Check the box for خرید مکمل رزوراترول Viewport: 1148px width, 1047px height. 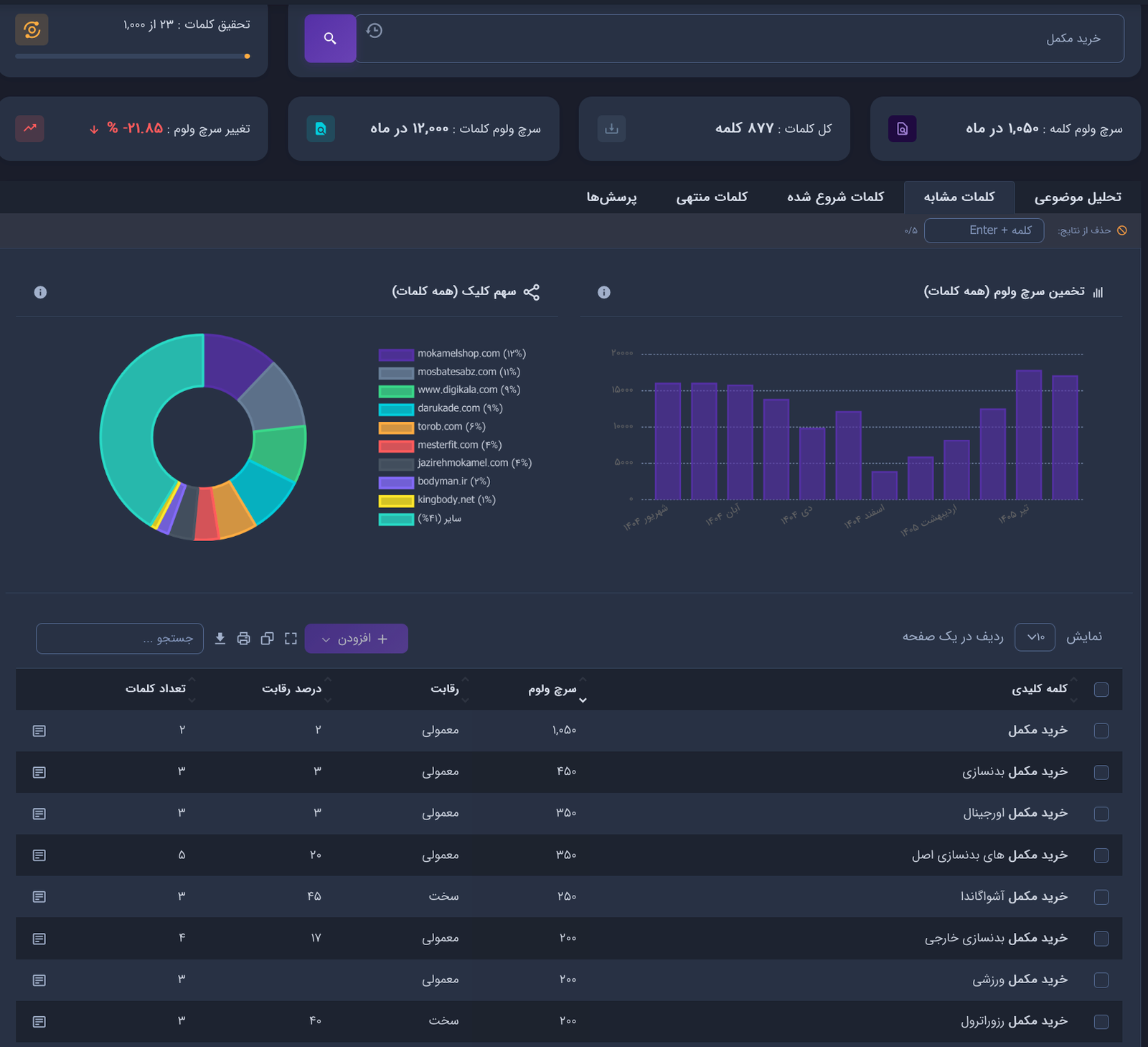click(1101, 1021)
